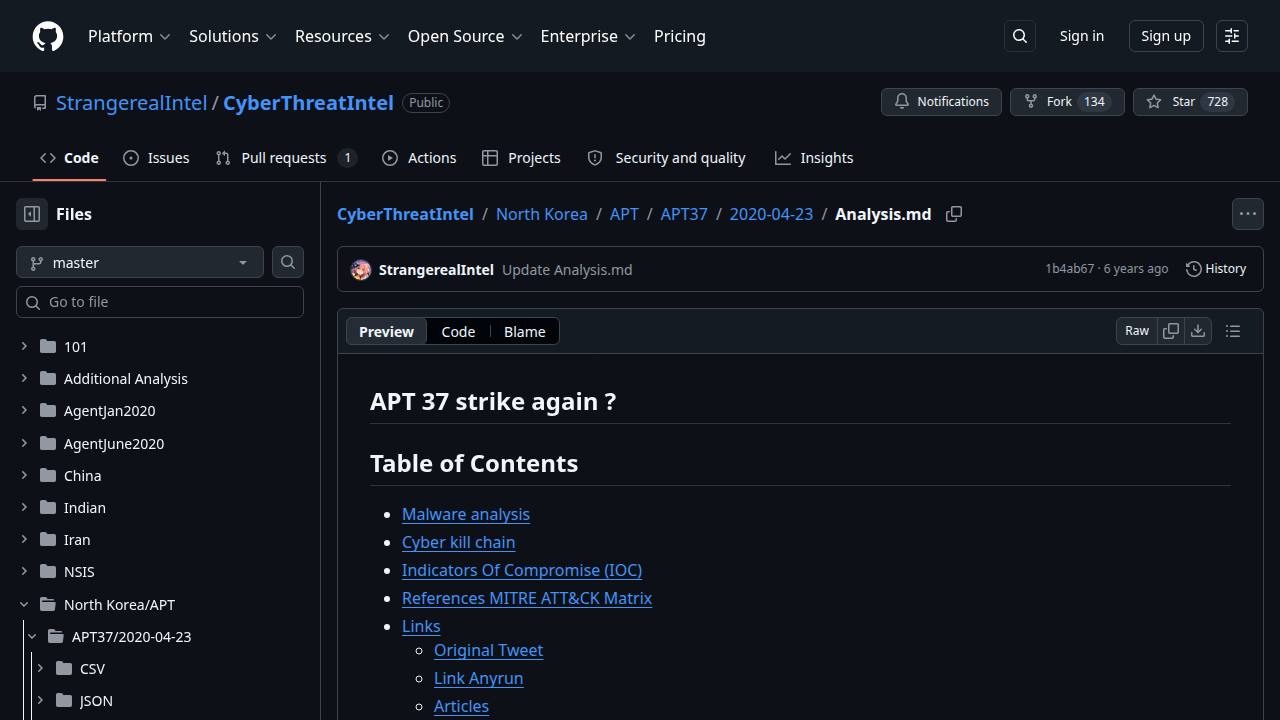Go to StrangerealIntel owner profile link
The image size is (1280, 720).
coord(131,103)
